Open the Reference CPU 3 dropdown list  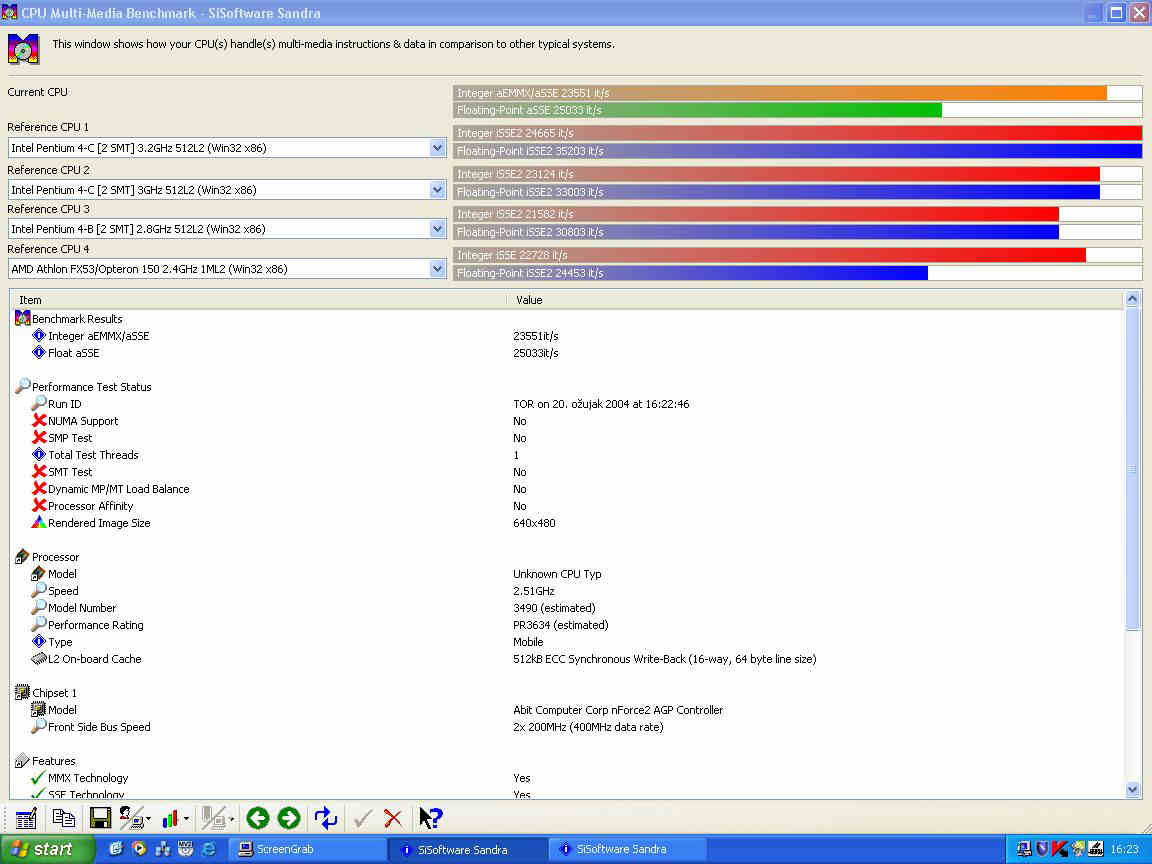click(x=437, y=229)
